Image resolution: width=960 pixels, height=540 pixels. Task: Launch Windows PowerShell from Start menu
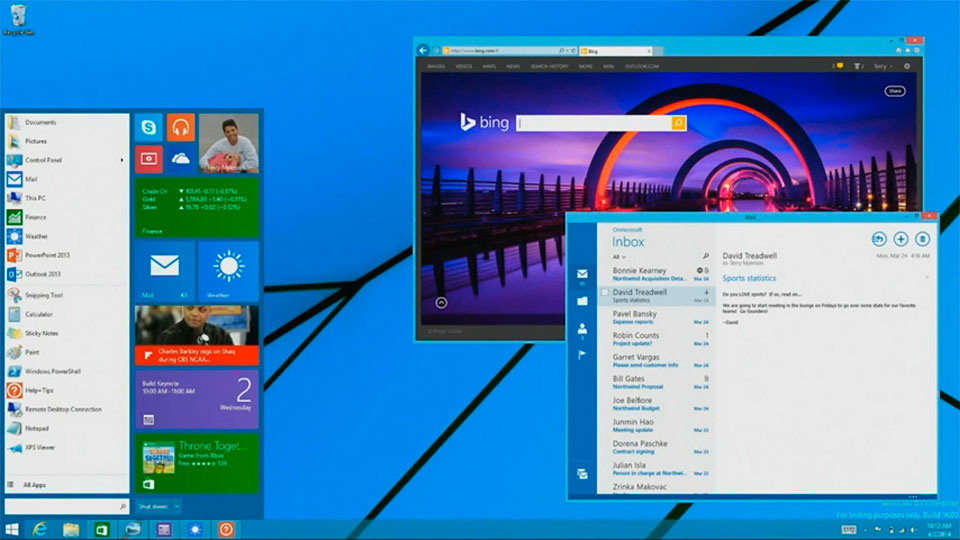[x=67, y=372]
